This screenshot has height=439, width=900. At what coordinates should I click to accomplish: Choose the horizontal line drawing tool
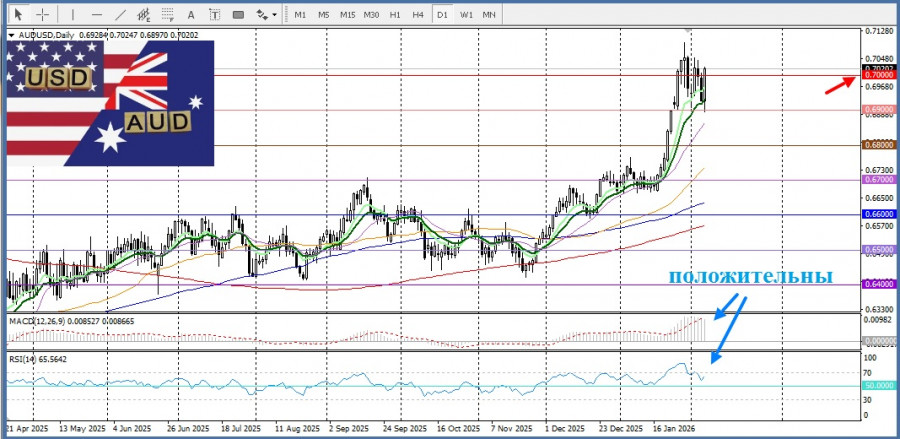[x=96, y=15]
